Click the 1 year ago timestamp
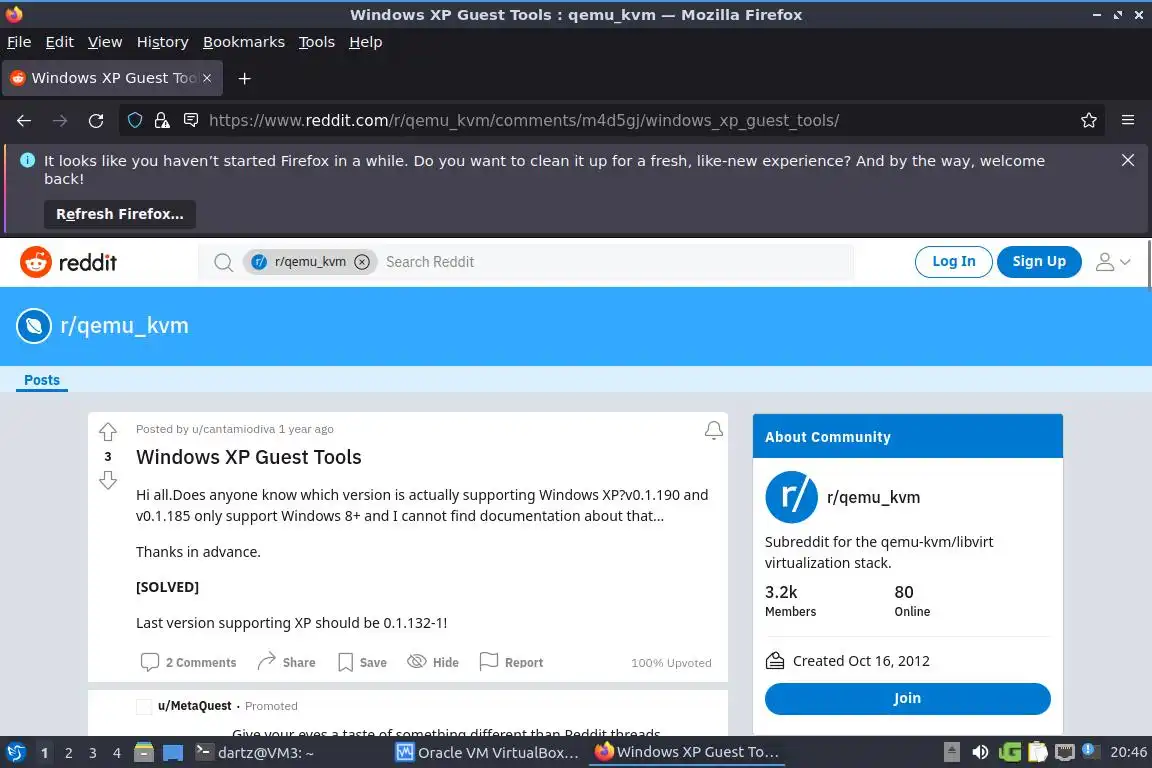 (306, 429)
